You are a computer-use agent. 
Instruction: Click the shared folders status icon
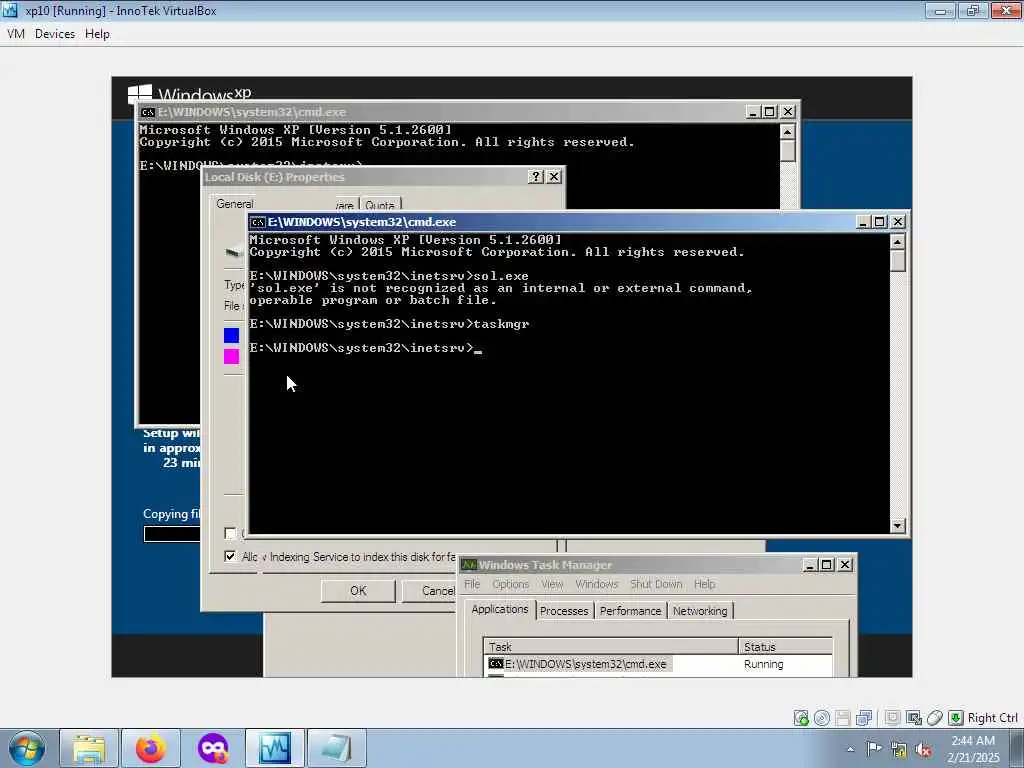(914, 718)
